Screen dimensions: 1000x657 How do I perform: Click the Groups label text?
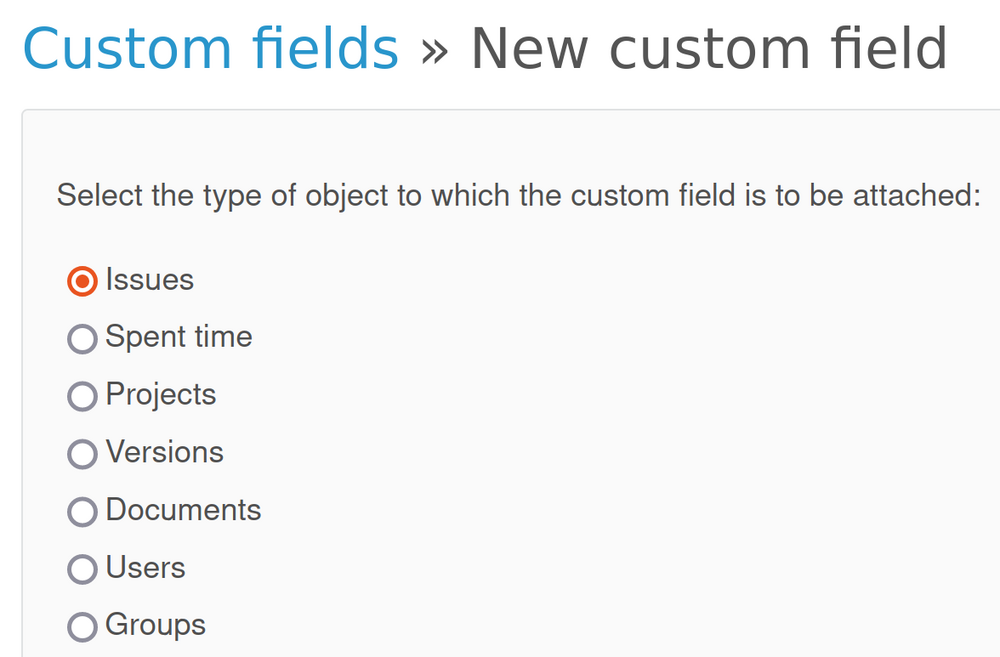tap(155, 625)
